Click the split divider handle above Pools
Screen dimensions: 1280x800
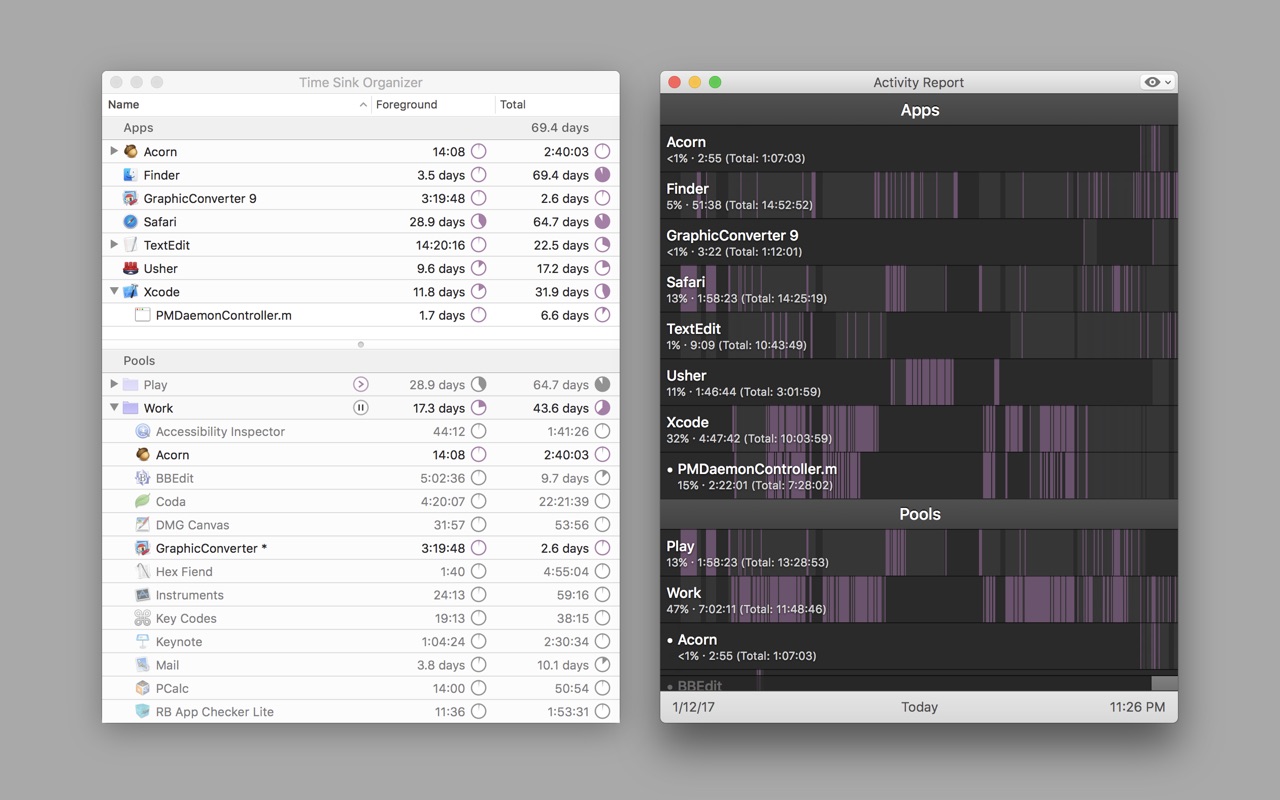coord(361,344)
